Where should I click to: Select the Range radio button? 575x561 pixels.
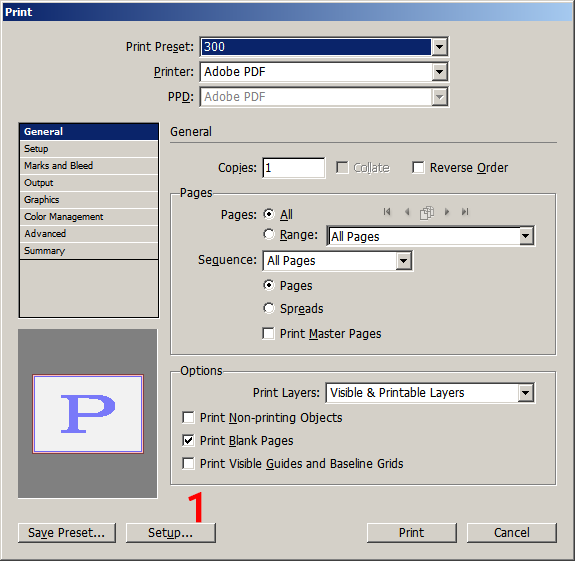point(269,234)
